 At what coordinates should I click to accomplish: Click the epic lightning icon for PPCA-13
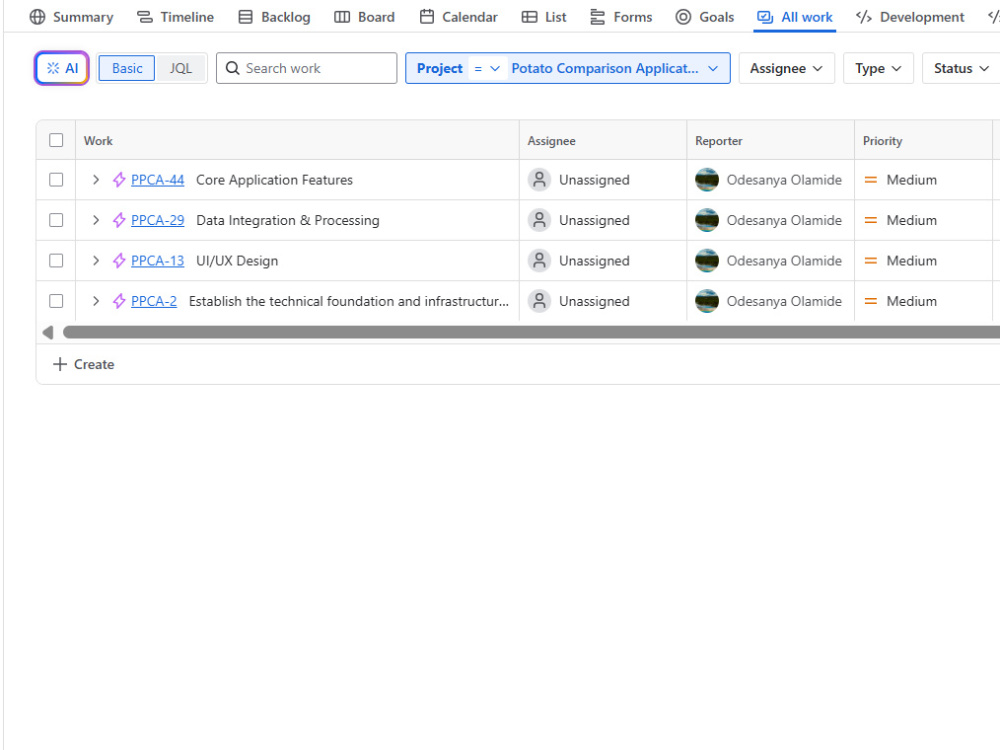[119, 261]
